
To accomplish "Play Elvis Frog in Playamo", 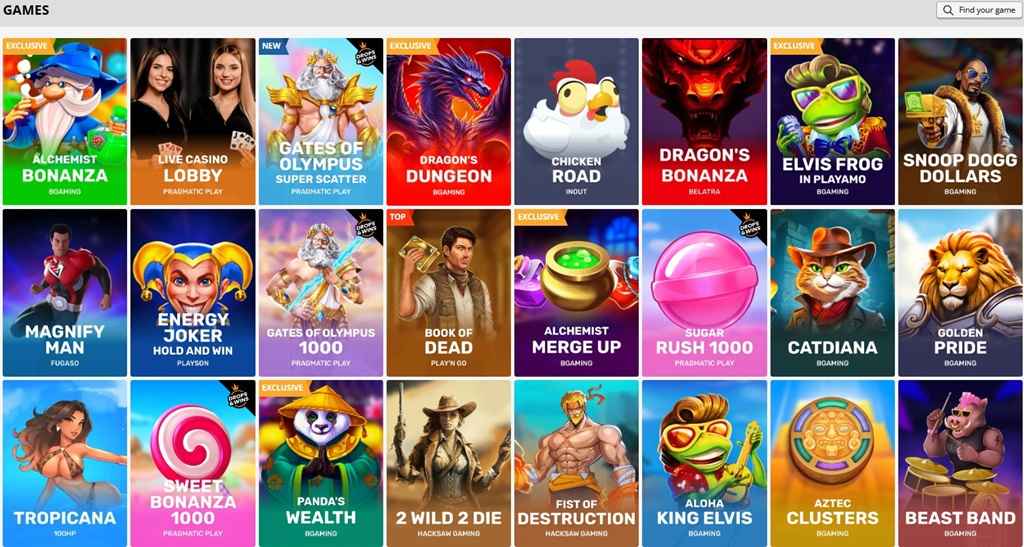I will coord(833,121).
